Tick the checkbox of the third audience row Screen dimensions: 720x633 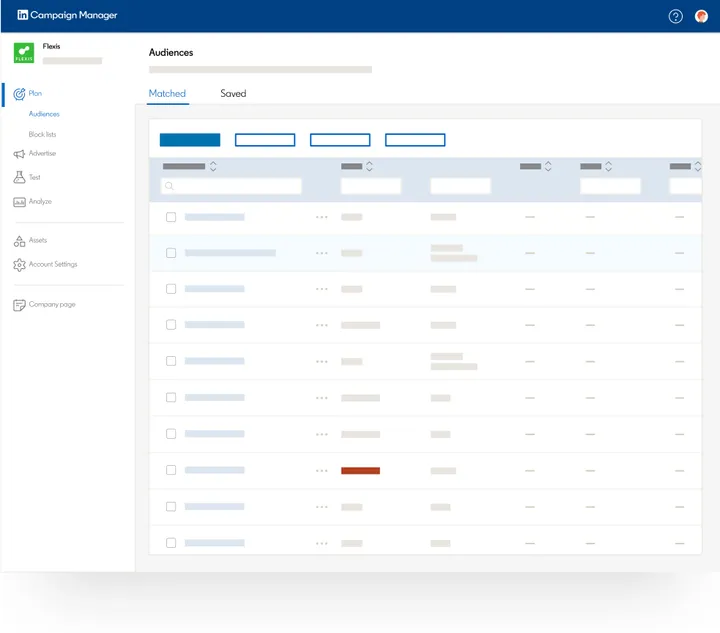coord(171,289)
